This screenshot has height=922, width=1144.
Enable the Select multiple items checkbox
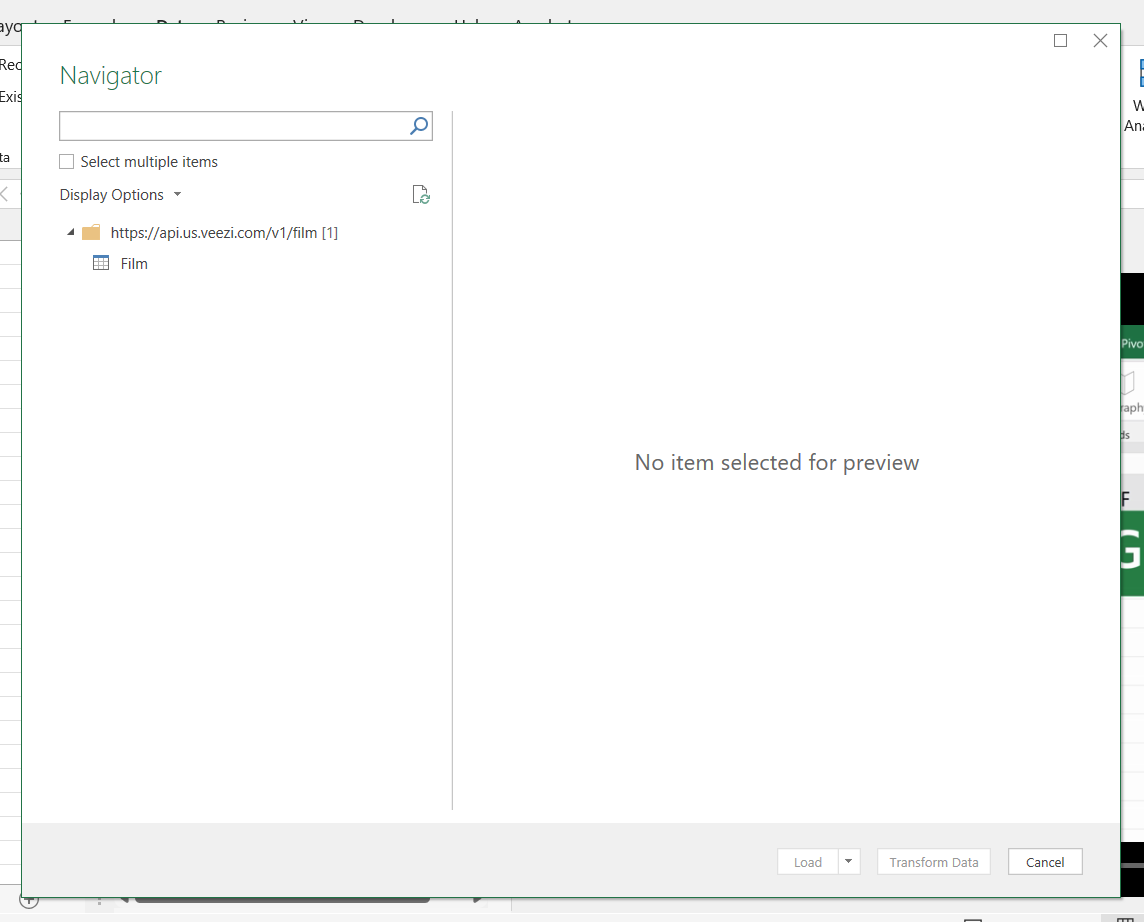(x=66, y=161)
